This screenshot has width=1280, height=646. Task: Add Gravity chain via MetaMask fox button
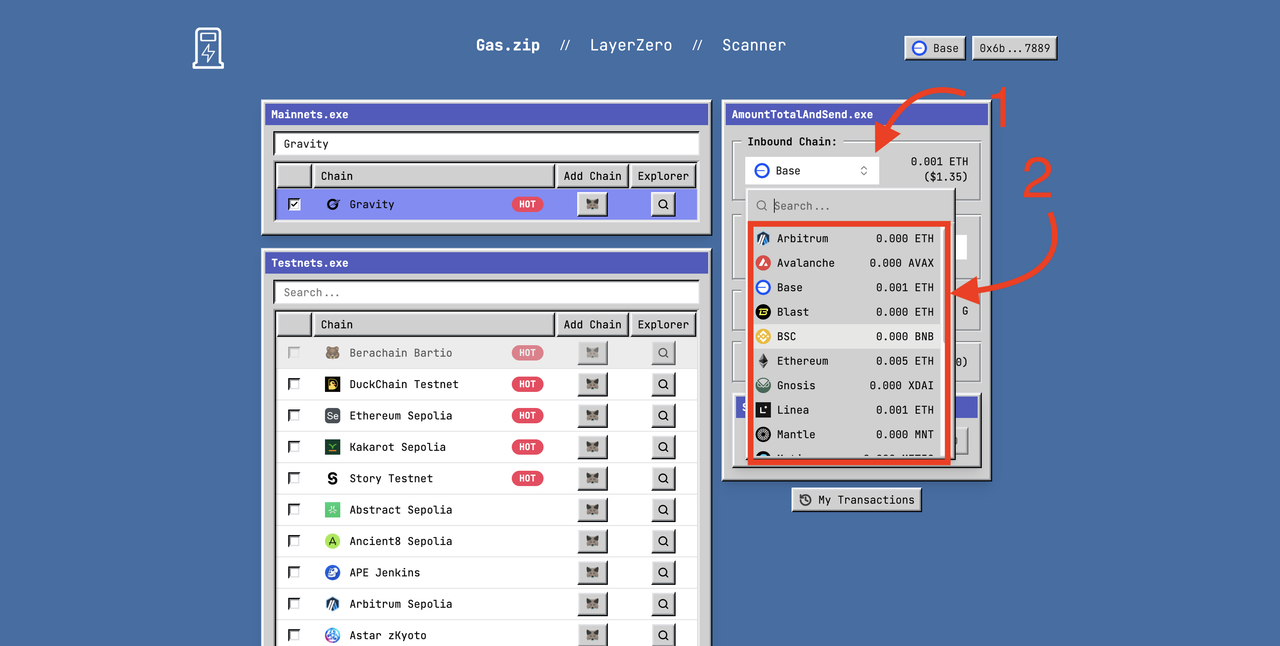(x=593, y=204)
